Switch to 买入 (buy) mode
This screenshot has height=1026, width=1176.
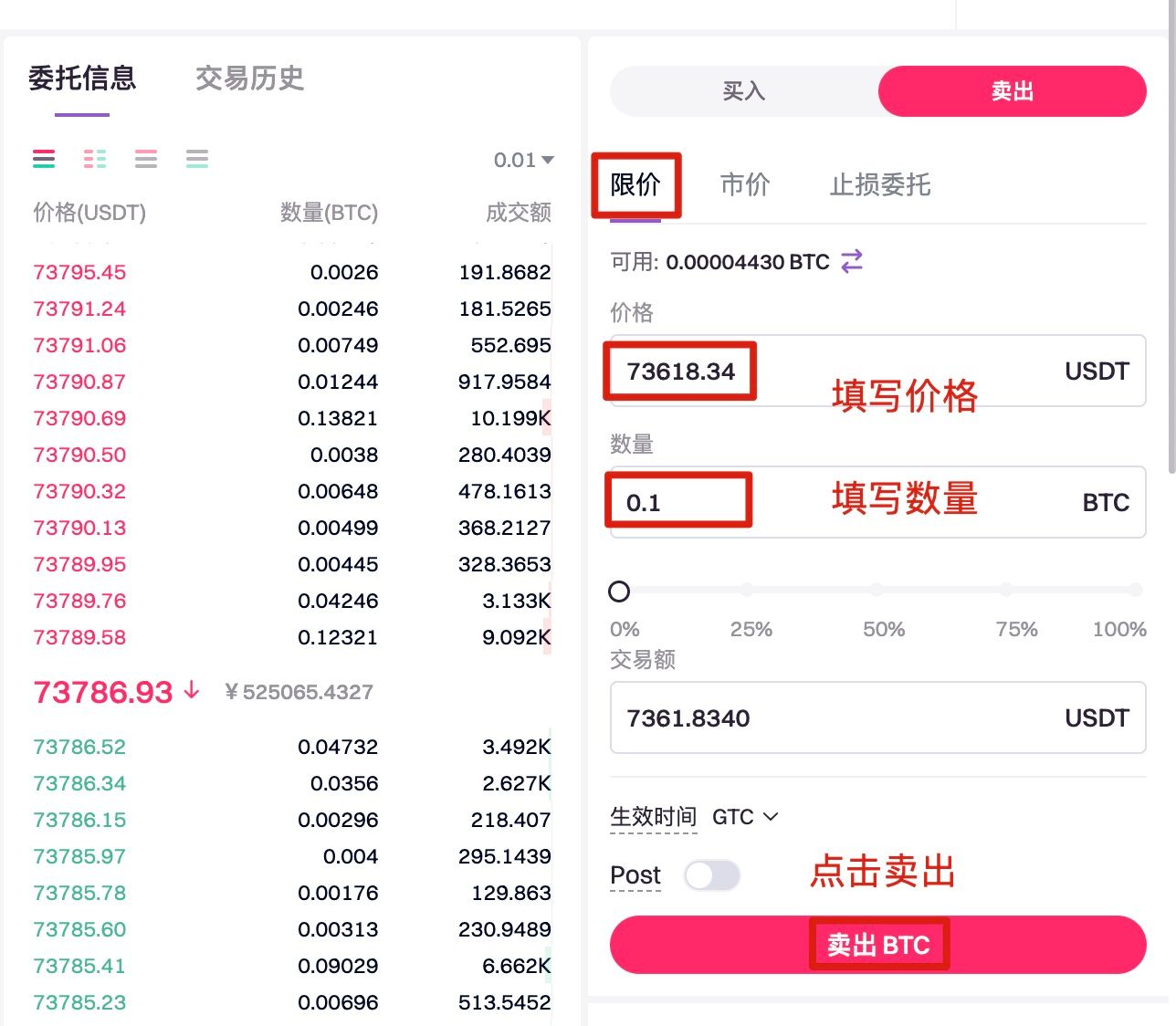point(743,91)
